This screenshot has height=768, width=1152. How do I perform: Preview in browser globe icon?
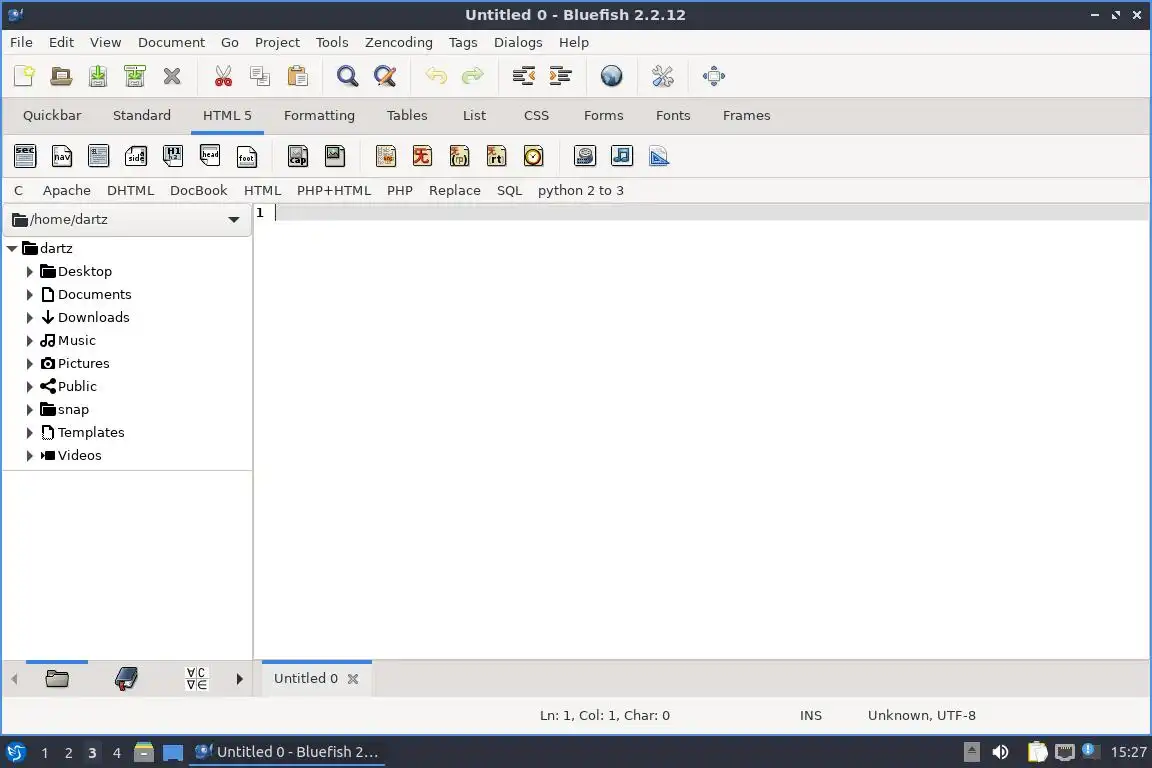[611, 76]
